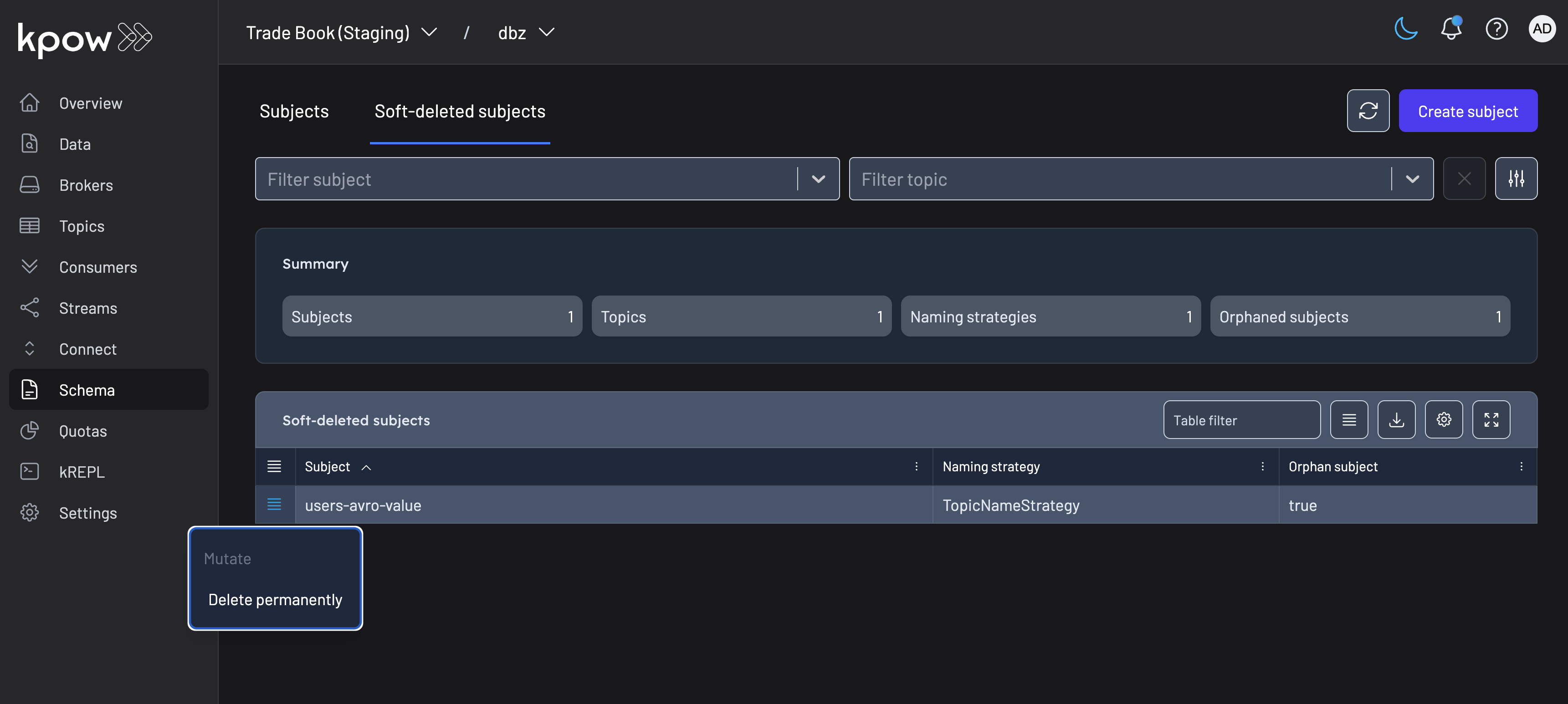Navigate to the Consumers page
The image size is (1568, 704).
[97, 266]
